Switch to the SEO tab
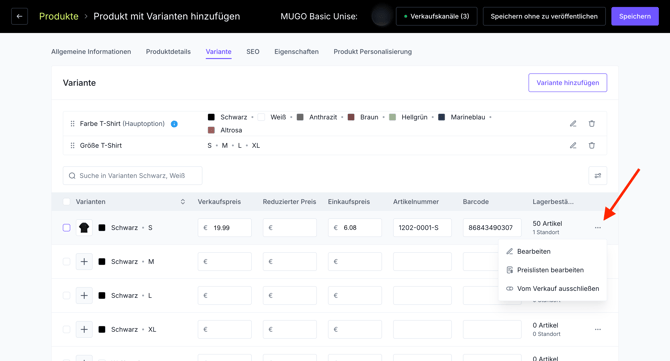 [x=253, y=52]
